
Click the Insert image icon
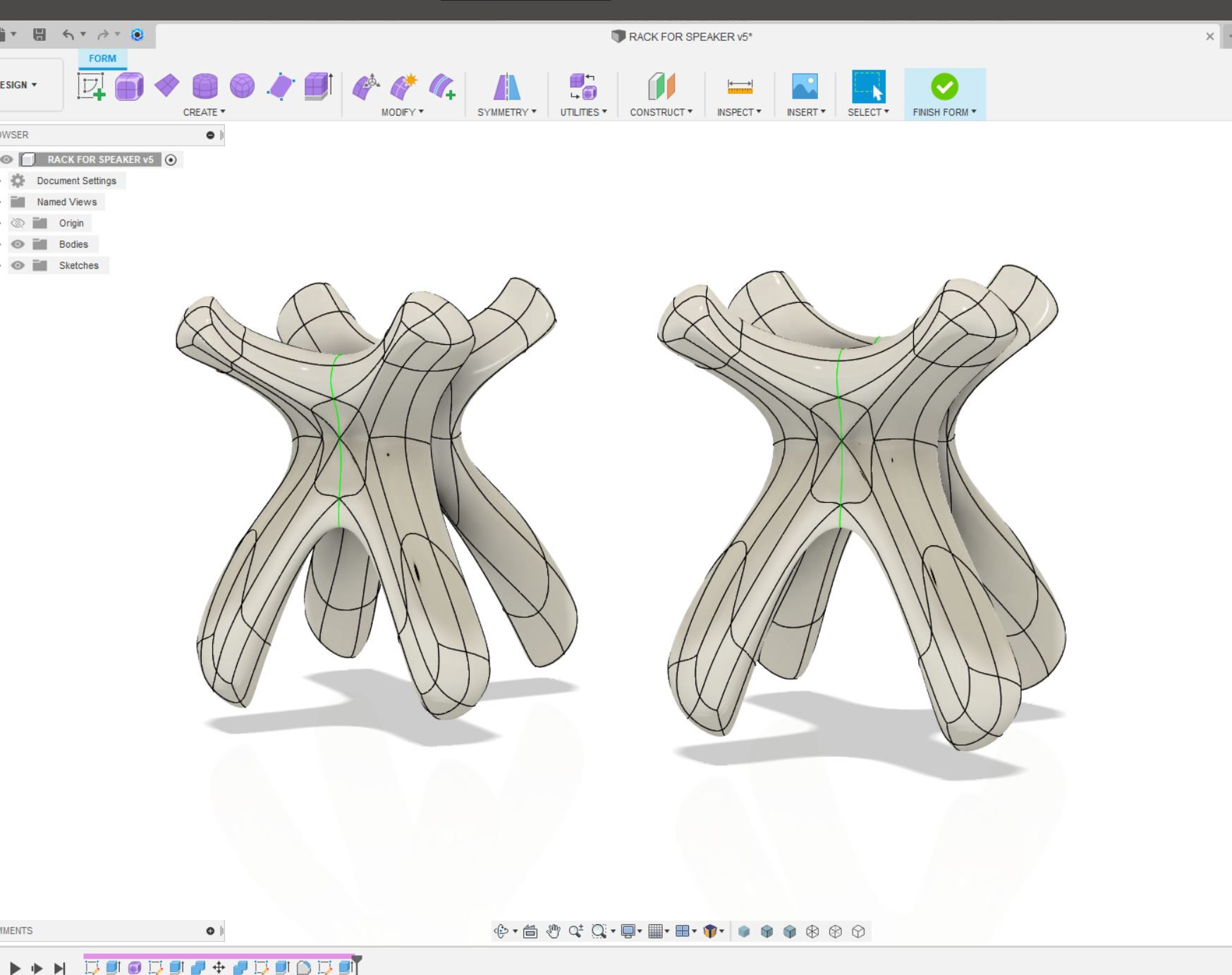coord(805,87)
